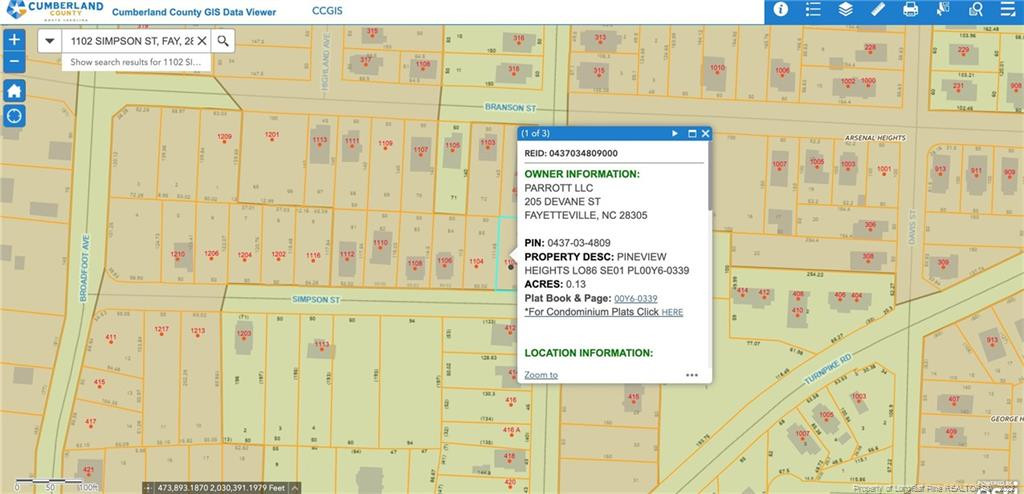
Task: Open the About info widget
Action: tap(780, 10)
